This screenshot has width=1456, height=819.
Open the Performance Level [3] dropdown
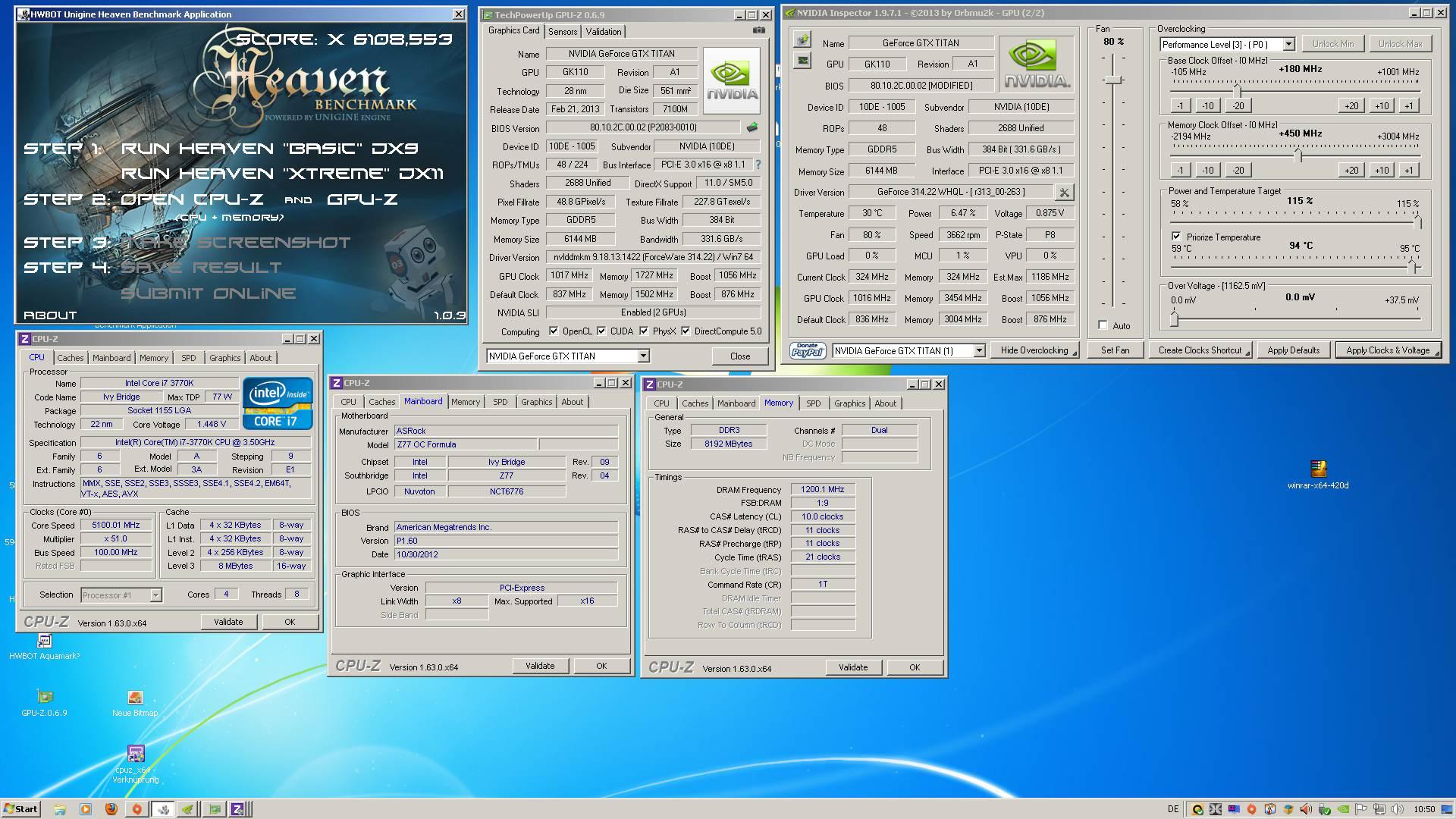coord(1288,45)
